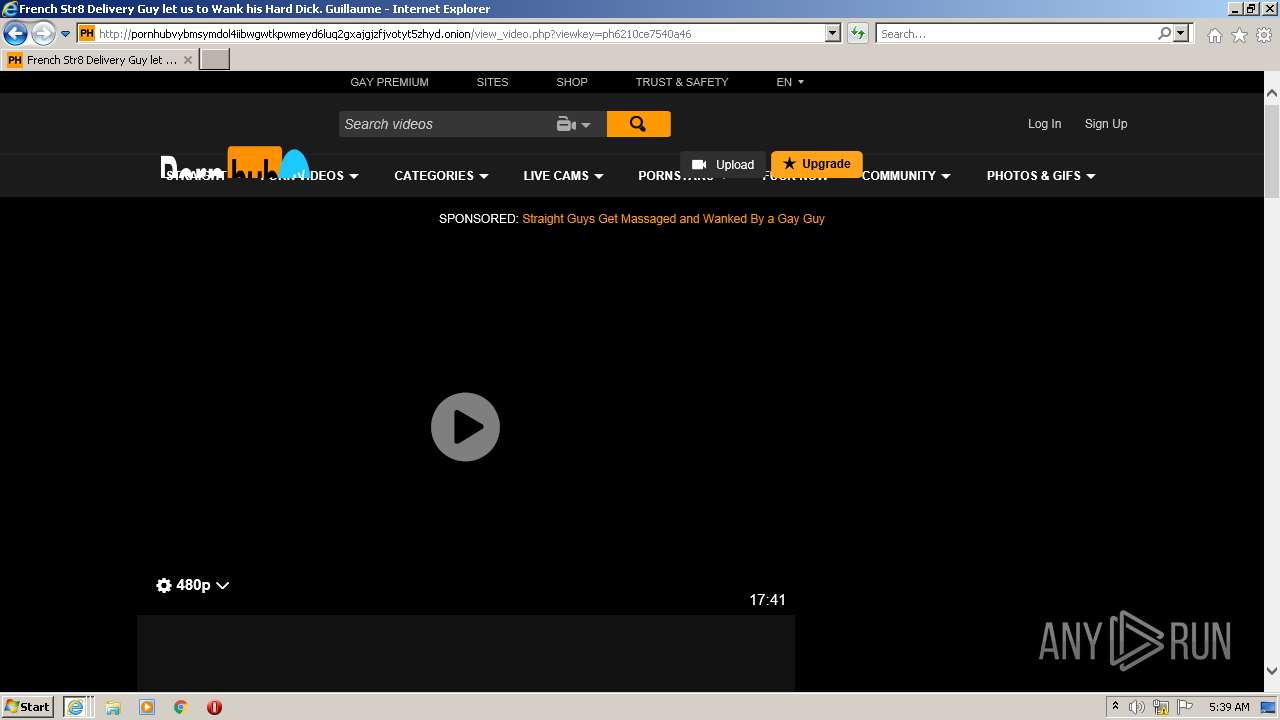Image resolution: width=1280 pixels, height=720 pixels.
Task: Click the 5:39 AM system clock
Action: [1229, 707]
